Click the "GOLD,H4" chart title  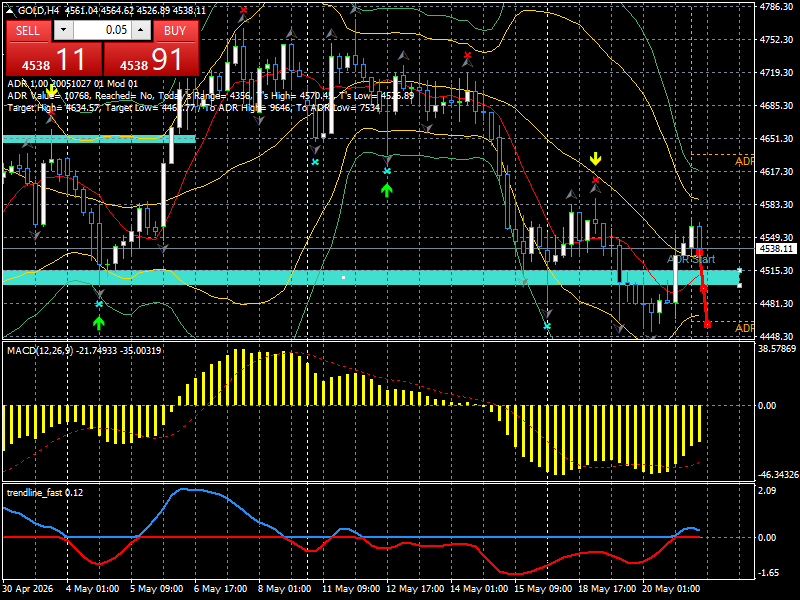(37, 11)
